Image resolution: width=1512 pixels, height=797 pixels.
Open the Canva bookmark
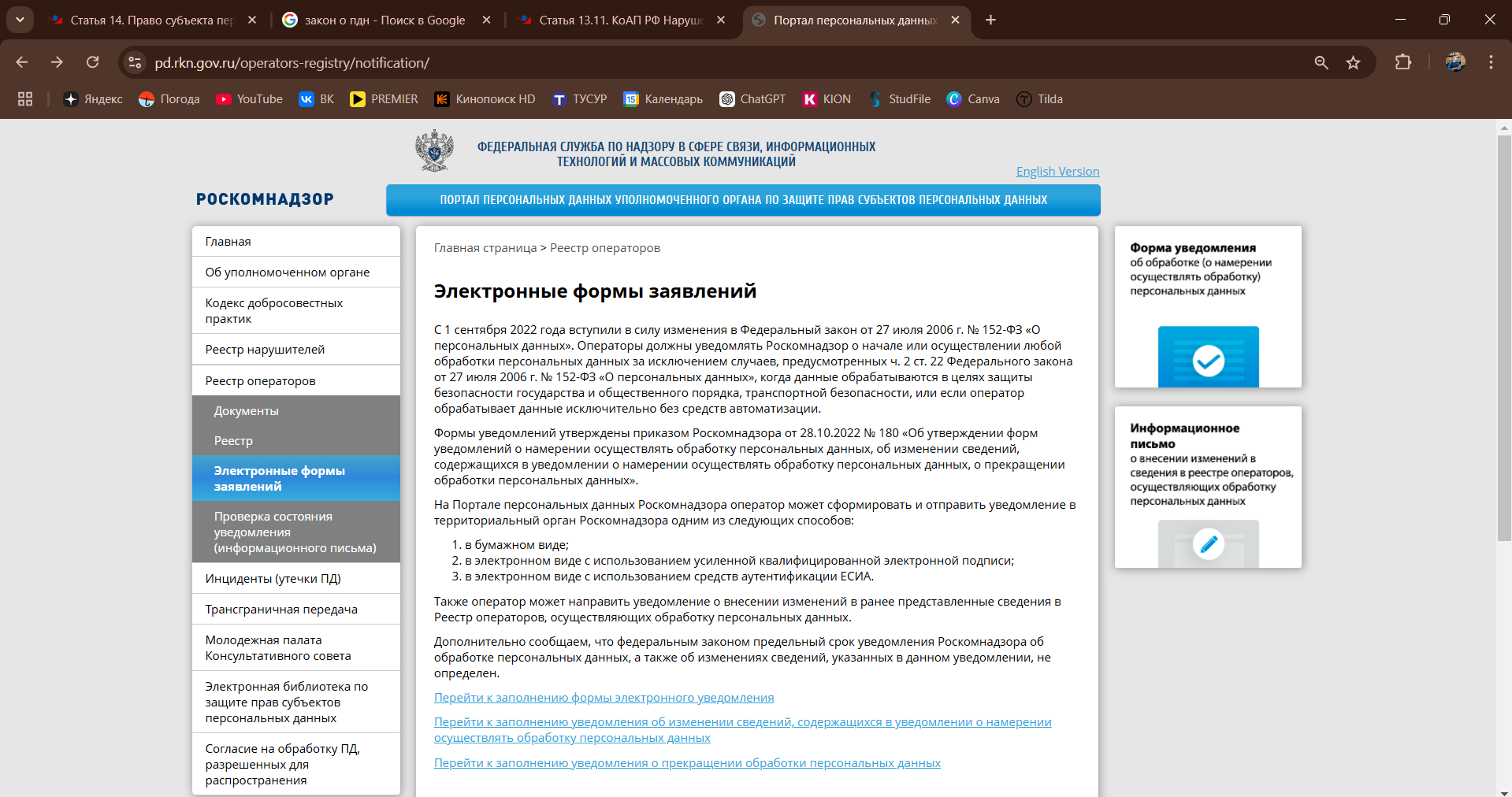(x=973, y=99)
